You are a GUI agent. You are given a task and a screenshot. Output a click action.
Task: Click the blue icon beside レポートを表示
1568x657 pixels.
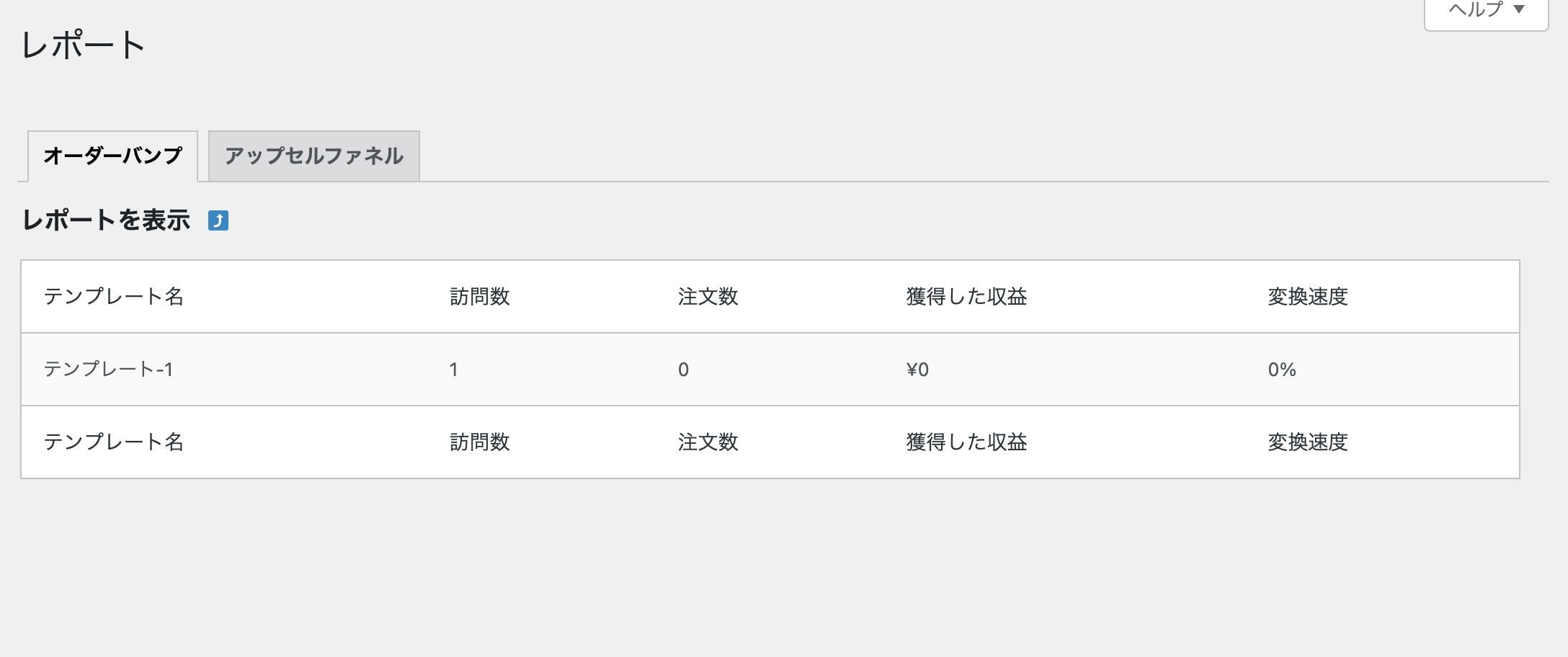click(218, 220)
